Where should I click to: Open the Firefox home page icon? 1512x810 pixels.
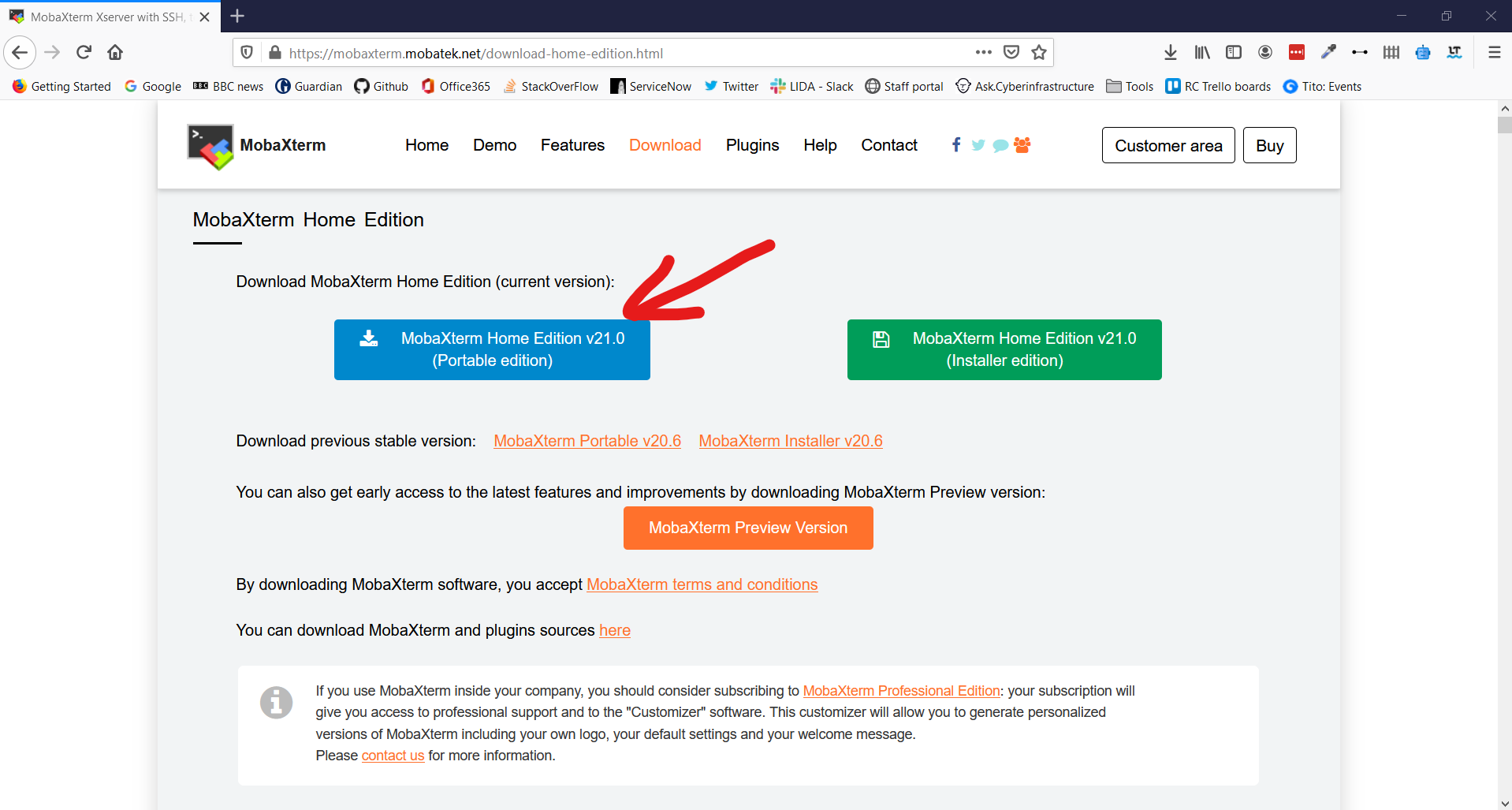point(115,53)
